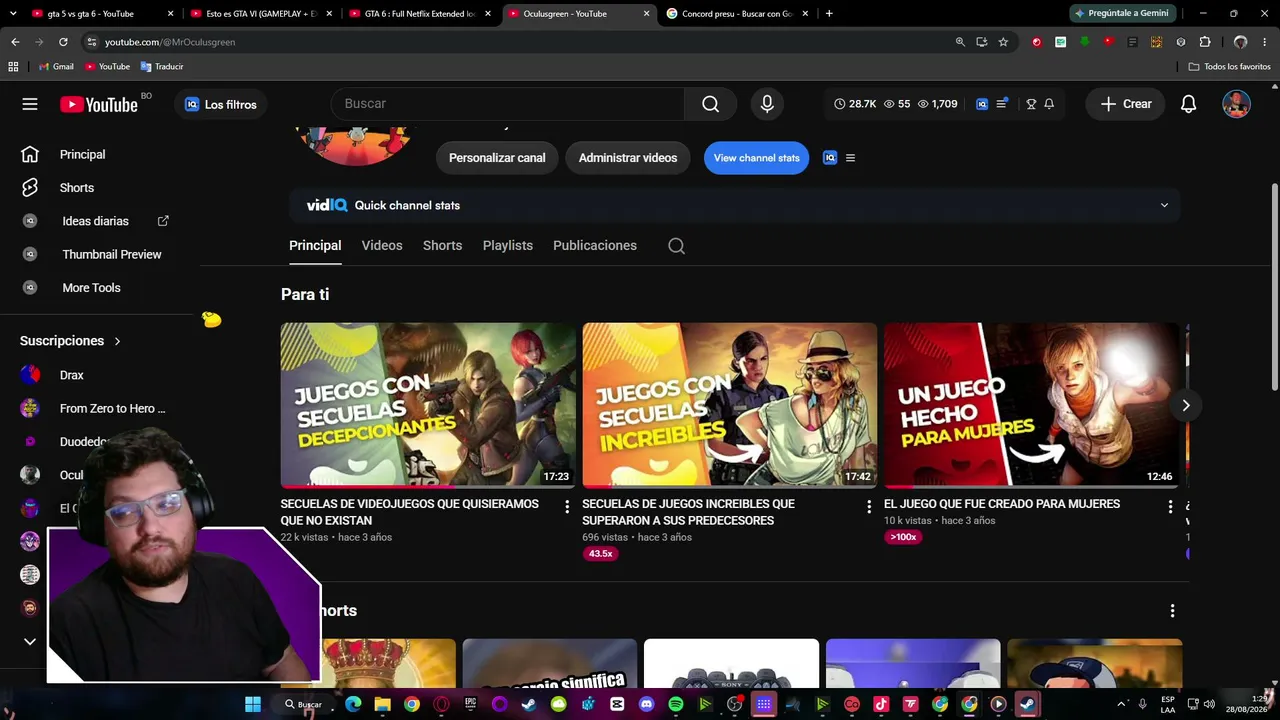1280x720 pixels.
Task: Reload the page
Action: (63, 42)
